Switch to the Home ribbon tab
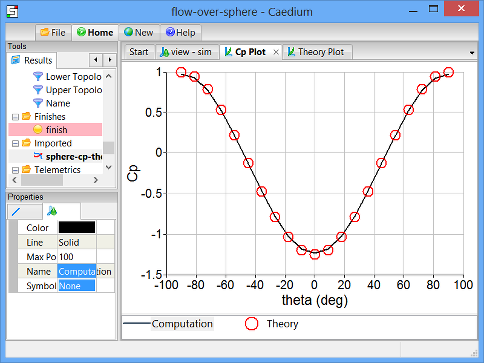Viewport: 484px width, 363px height. click(x=95, y=33)
